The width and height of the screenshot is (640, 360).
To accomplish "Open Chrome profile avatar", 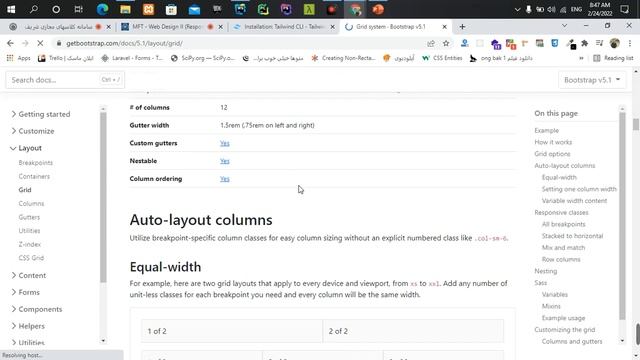I will [x=615, y=43].
